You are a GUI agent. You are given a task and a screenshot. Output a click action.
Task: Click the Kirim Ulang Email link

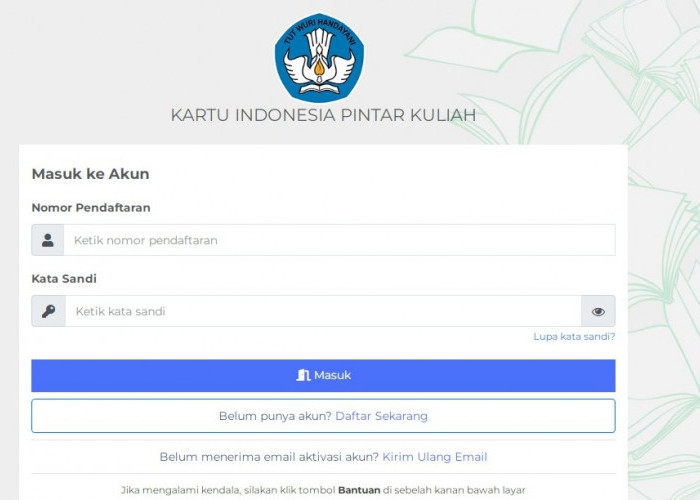click(435, 457)
